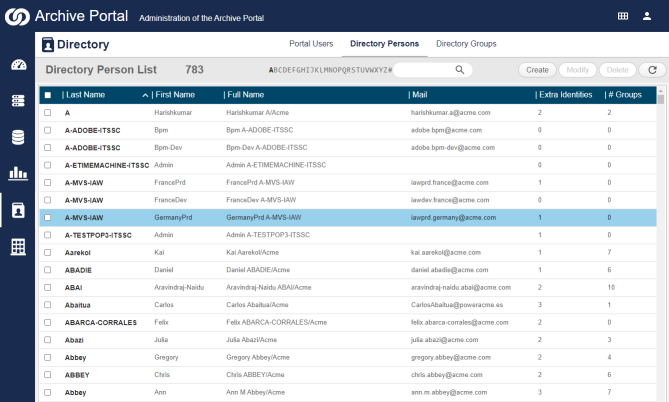Check the row for adobe.bpm@acme.com
Screen dimensions: 669x402
[x=48, y=130]
